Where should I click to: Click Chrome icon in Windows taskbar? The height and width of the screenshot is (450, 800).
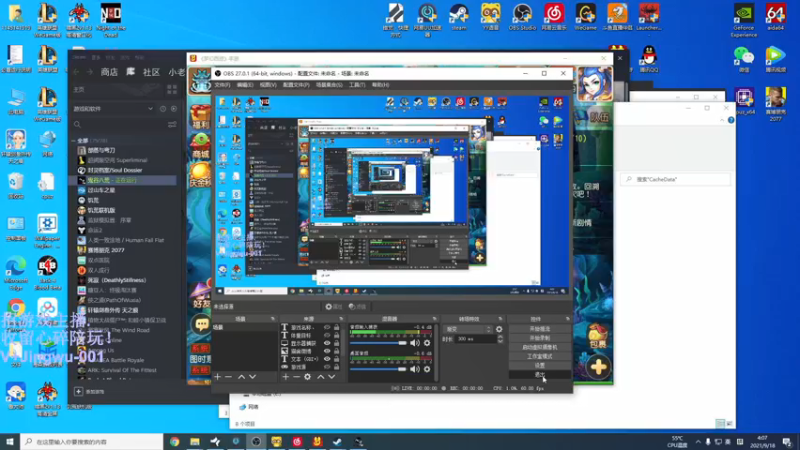click(x=174, y=442)
